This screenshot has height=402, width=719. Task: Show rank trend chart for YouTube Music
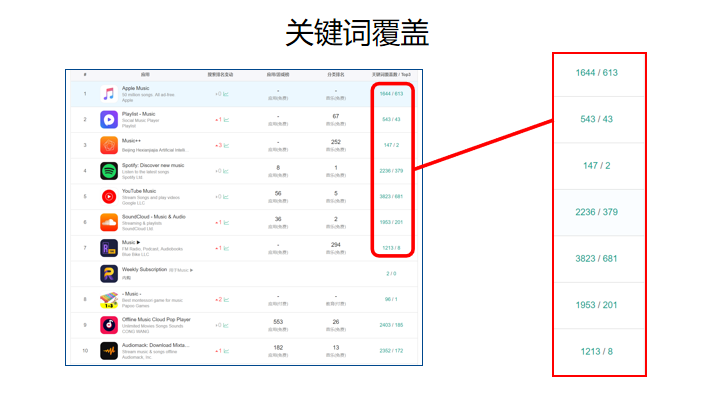(226, 197)
